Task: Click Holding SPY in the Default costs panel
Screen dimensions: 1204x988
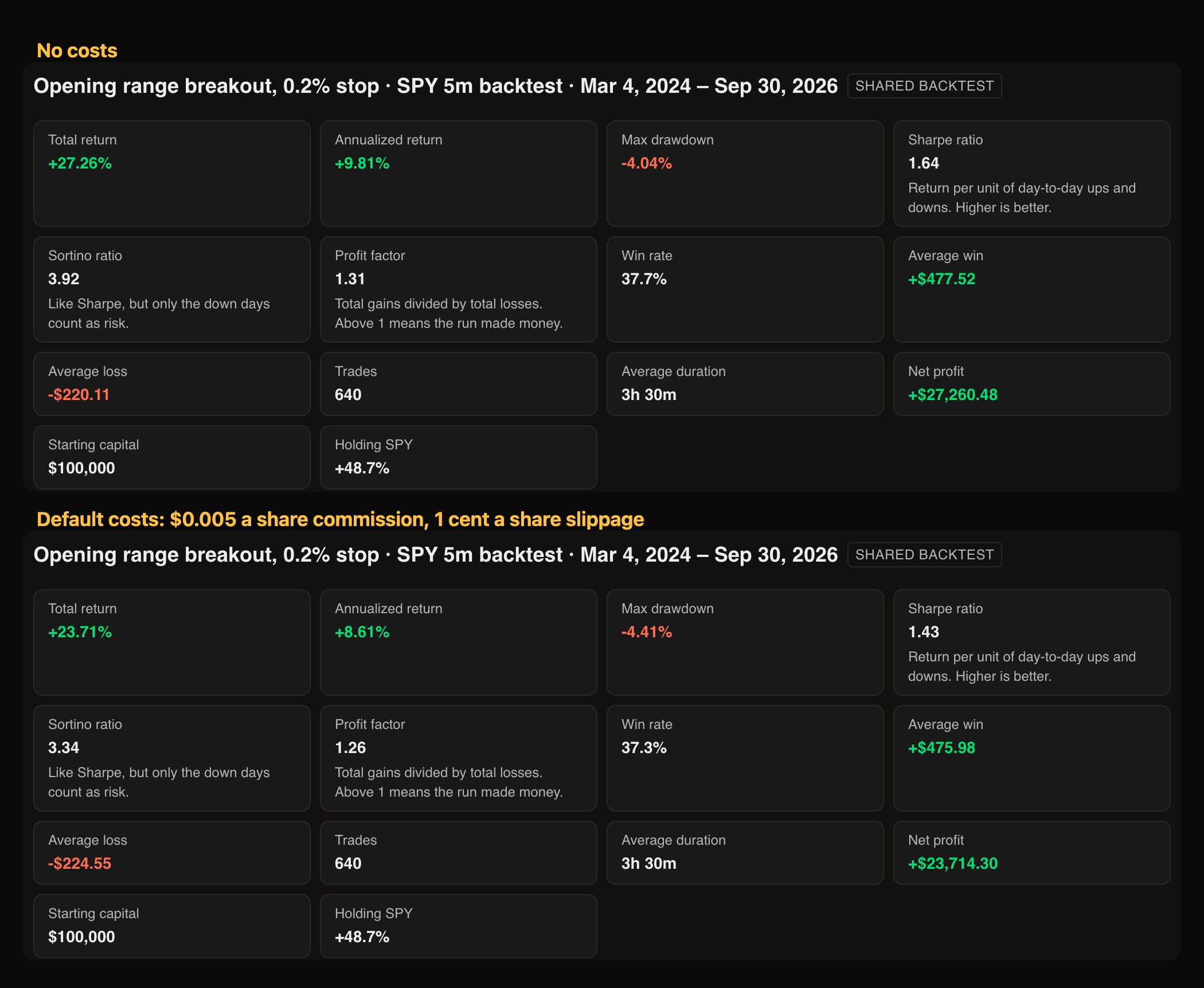Action: tap(458, 926)
